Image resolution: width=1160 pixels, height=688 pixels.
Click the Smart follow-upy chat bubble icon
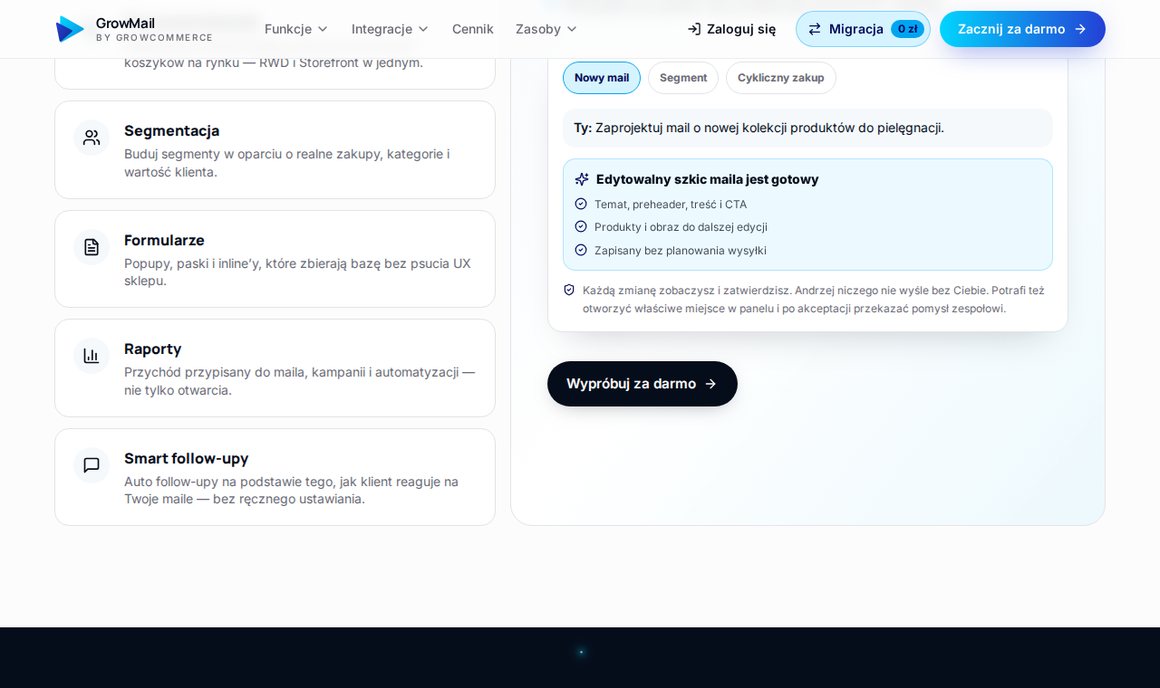point(92,465)
